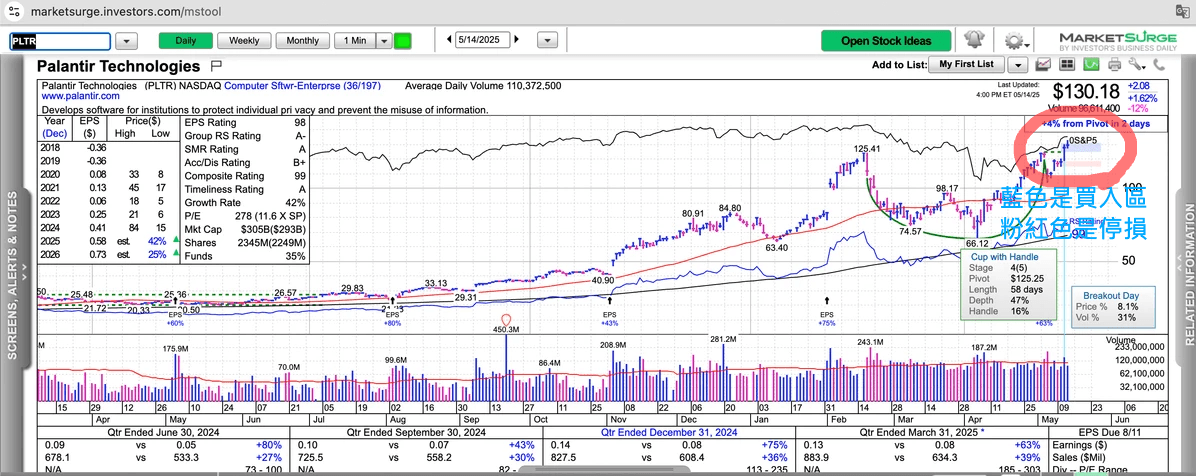Open the Add to List dropdown arrow
This screenshot has height=476, width=1196.
click(1020, 65)
